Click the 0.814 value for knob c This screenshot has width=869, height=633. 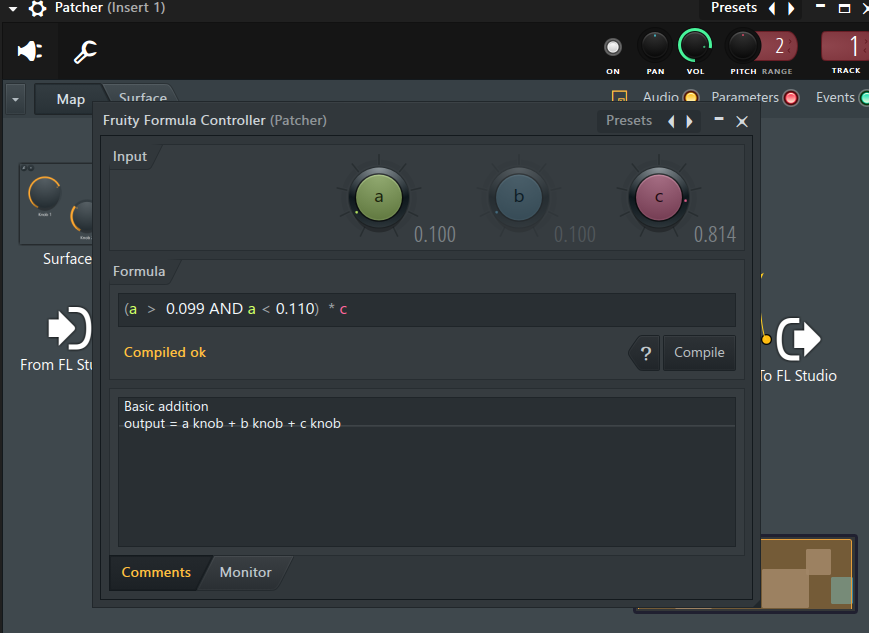pyautogui.click(x=715, y=234)
